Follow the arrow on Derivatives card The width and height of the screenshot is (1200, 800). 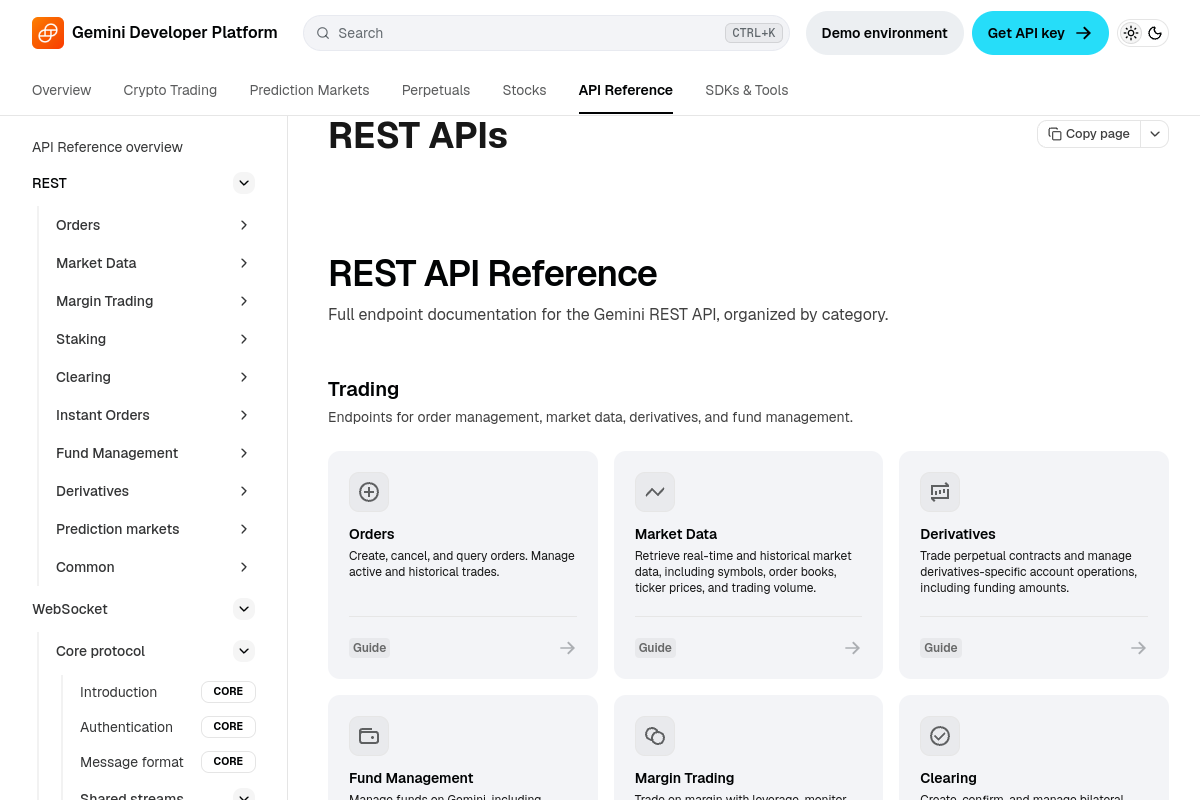(x=1138, y=648)
